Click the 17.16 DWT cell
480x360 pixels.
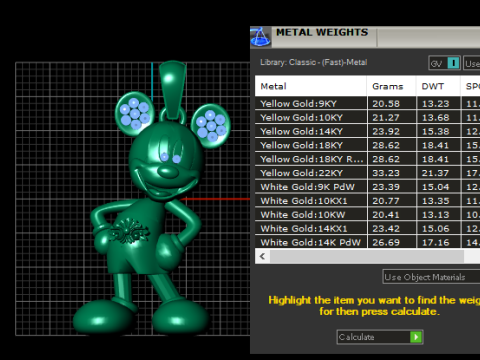(x=438, y=242)
